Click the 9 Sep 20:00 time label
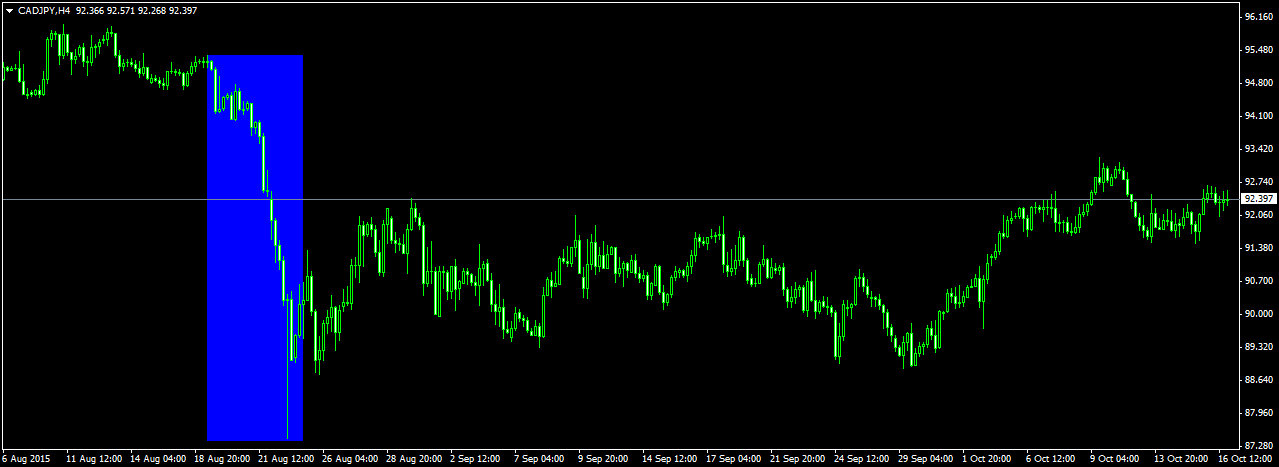The width and height of the screenshot is (1279, 467). click(603, 459)
